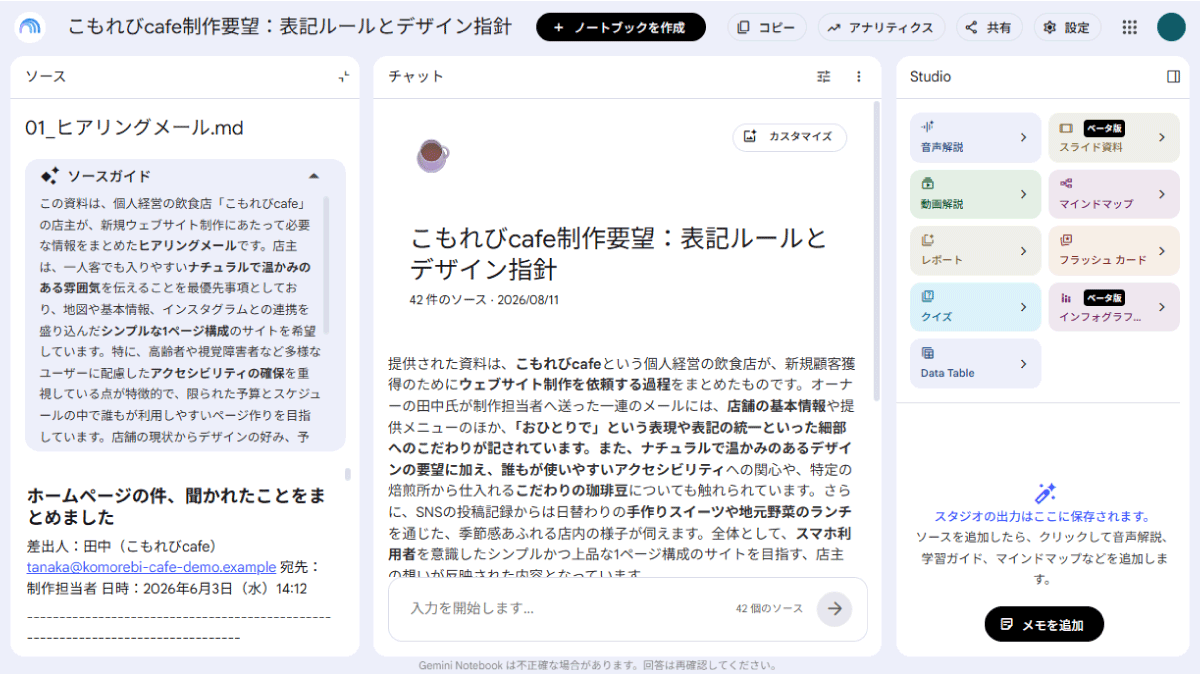The image size is (1200, 675).
Task: Click the ノートブックを作成 button
Action: tap(620, 27)
